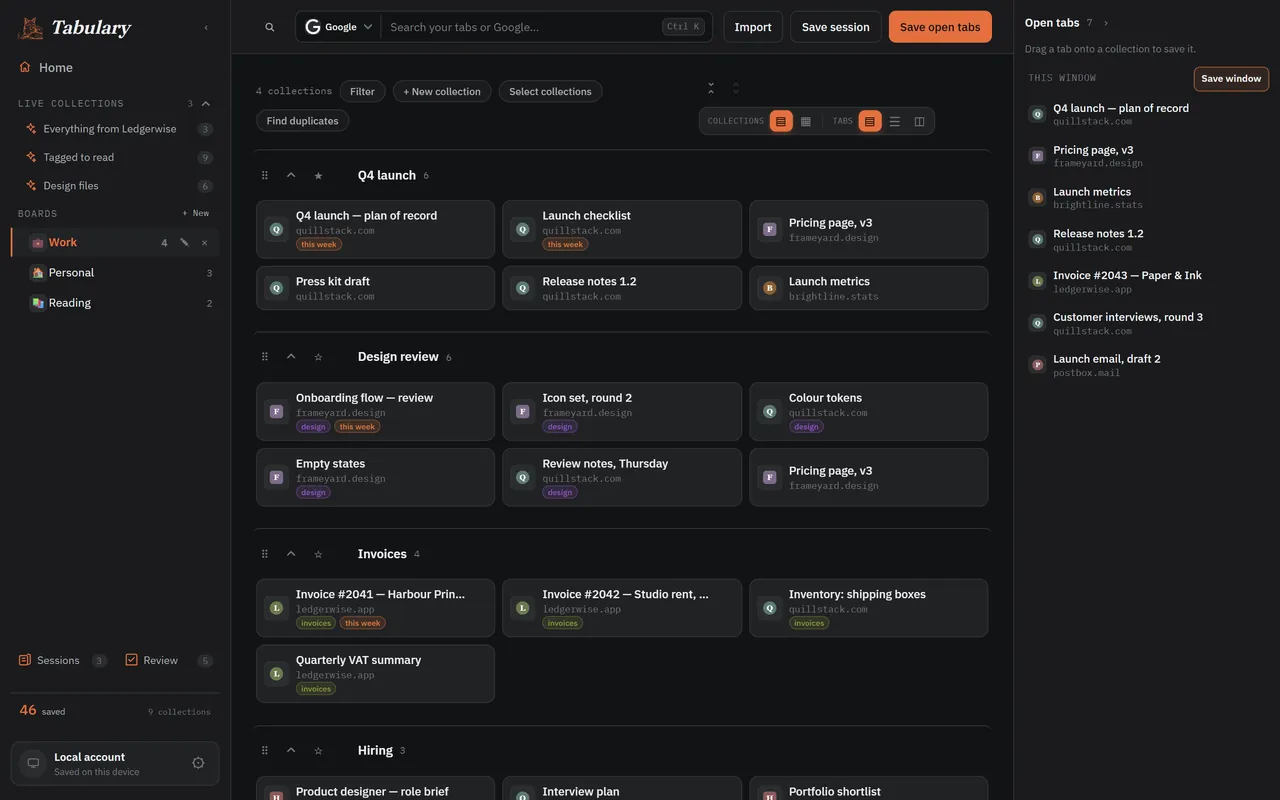Collapse the Q4 launch collection
Viewport: 1280px width, 800px height.
point(291,175)
